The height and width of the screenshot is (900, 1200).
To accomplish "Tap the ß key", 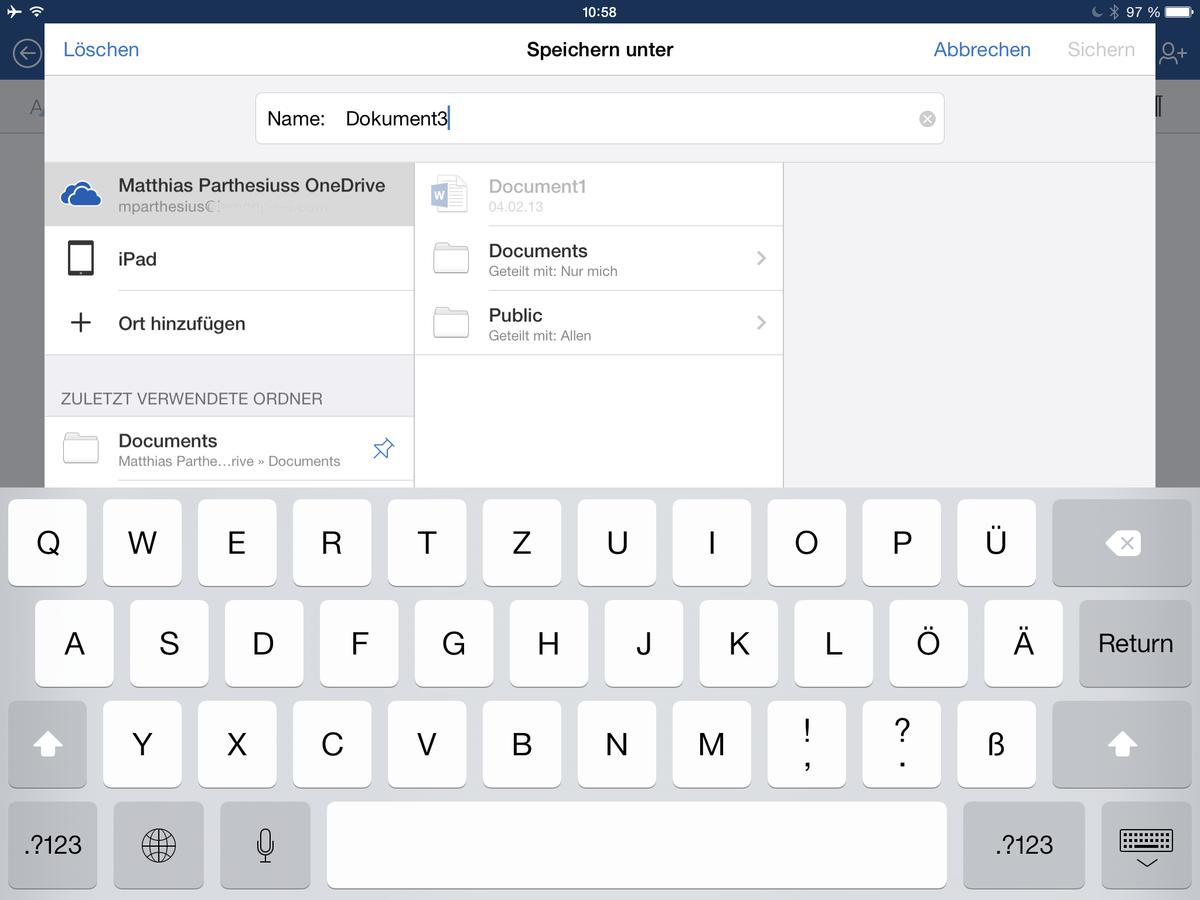I will [996, 744].
